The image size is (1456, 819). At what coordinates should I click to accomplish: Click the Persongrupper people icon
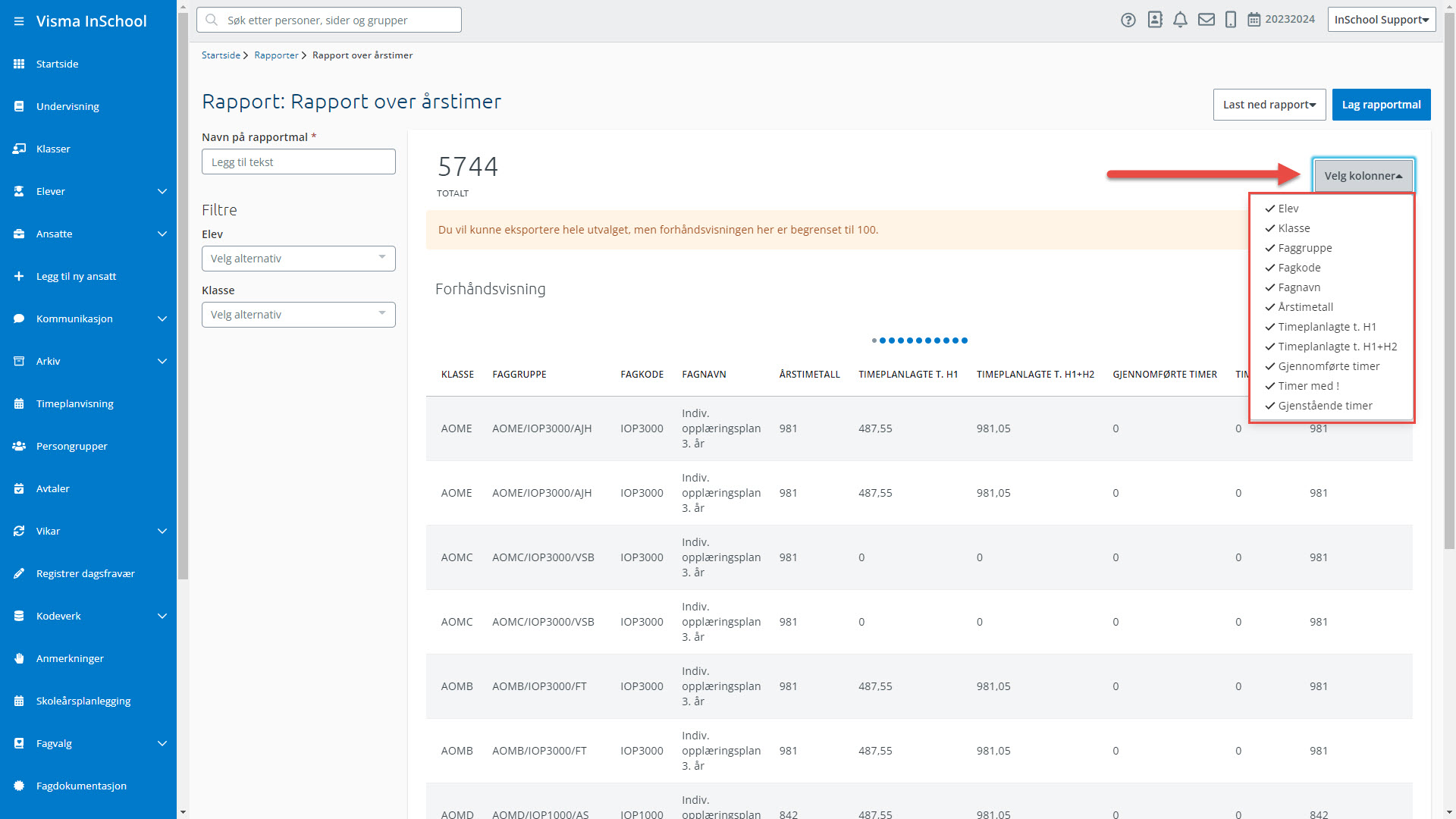19,446
